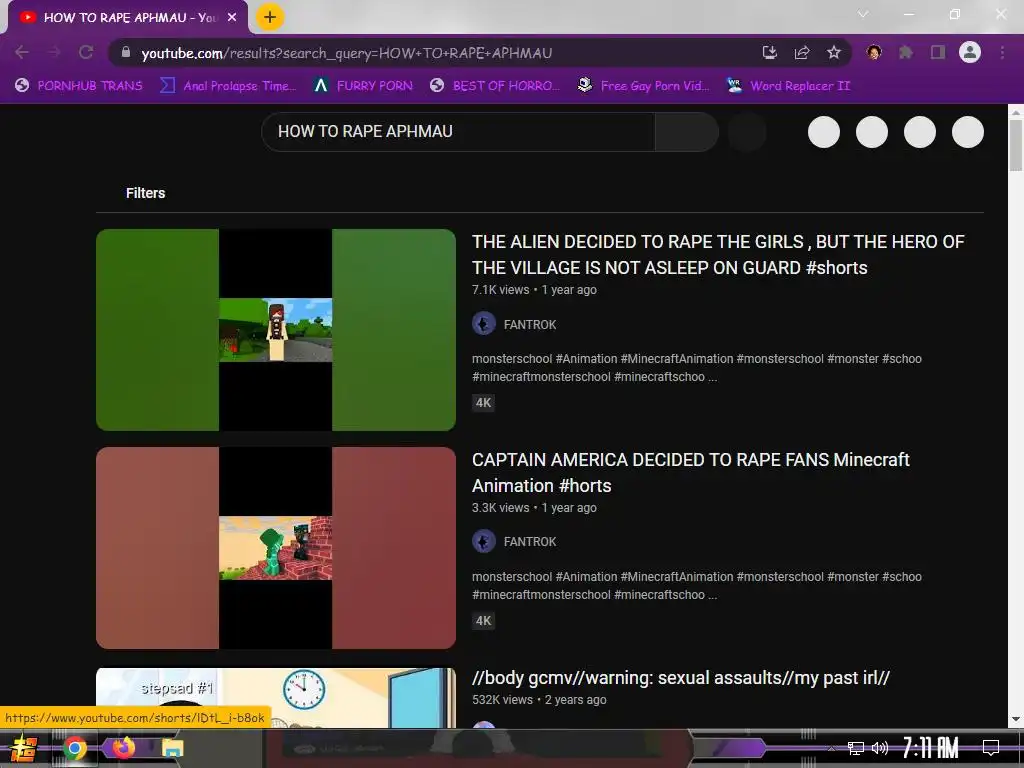Click the globe favicon of BEST OF HORRO... bookmark
The height and width of the screenshot is (768, 1024).
tap(437, 86)
